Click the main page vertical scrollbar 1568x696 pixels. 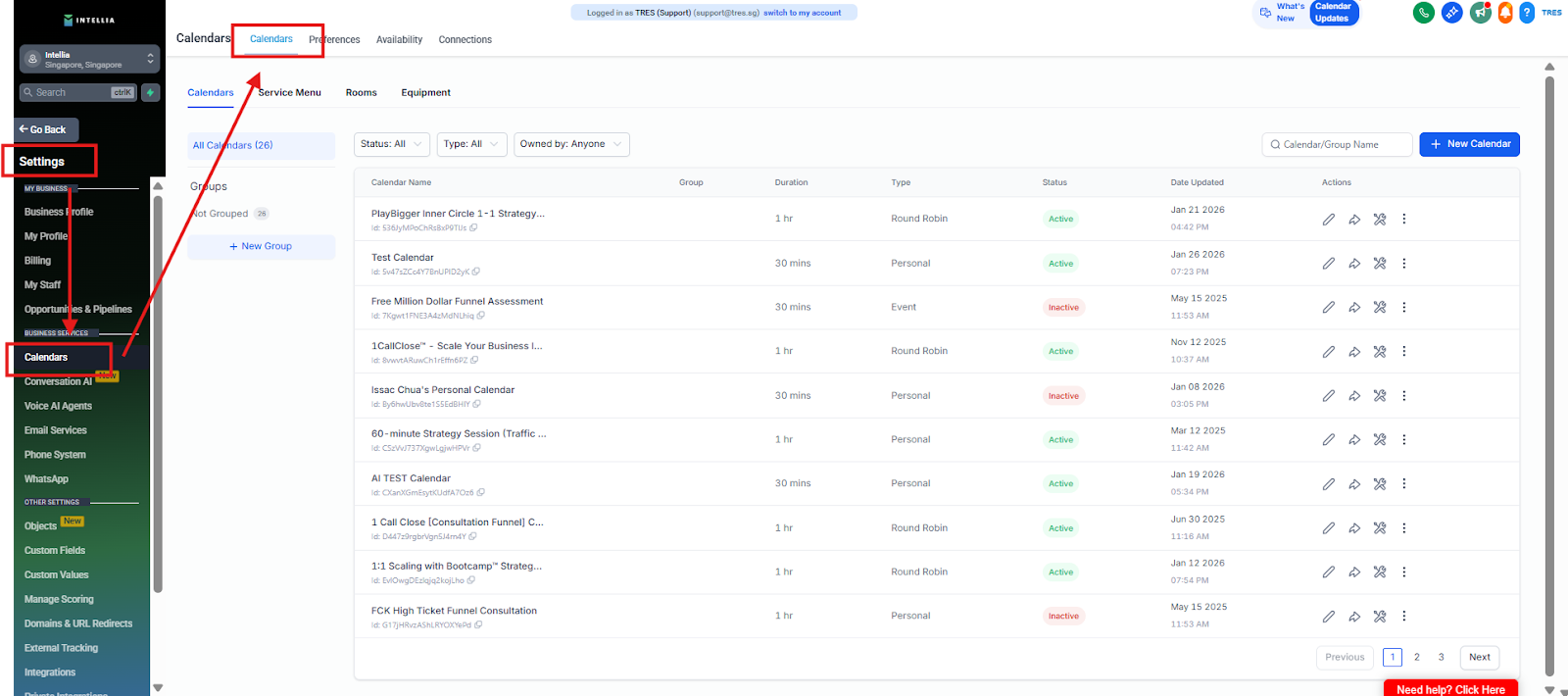click(x=1549, y=375)
